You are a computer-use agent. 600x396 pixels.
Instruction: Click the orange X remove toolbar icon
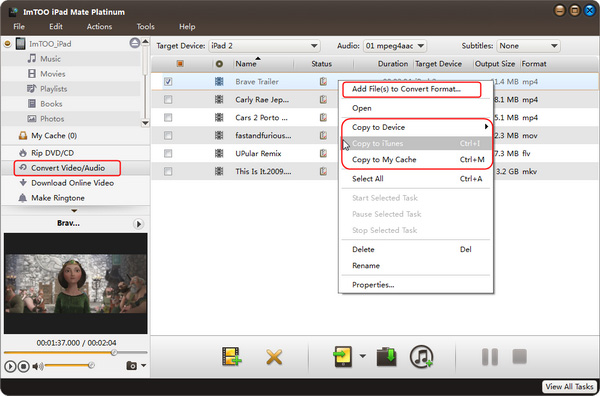click(x=274, y=357)
